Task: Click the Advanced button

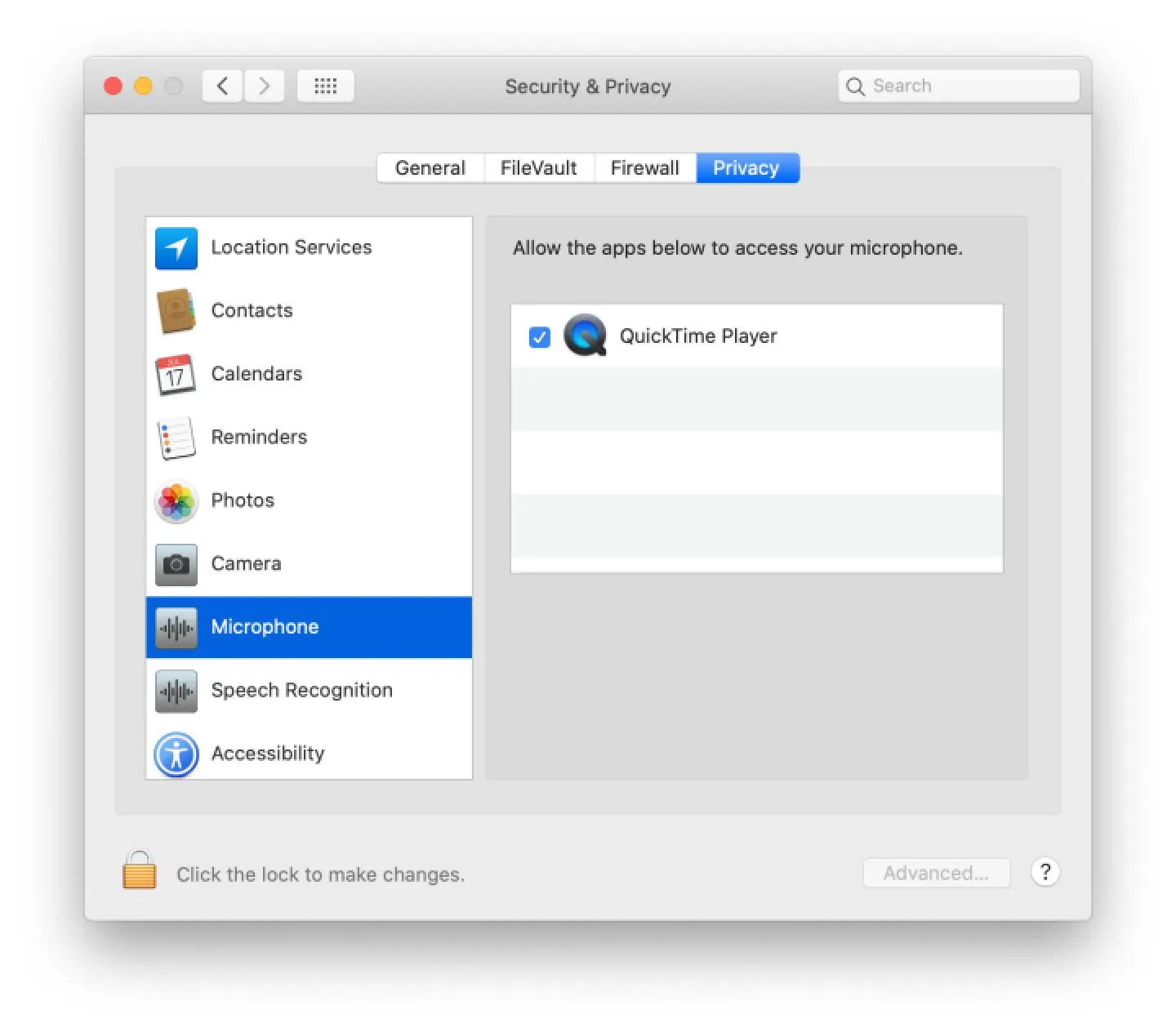Action: [x=936, y=873]
